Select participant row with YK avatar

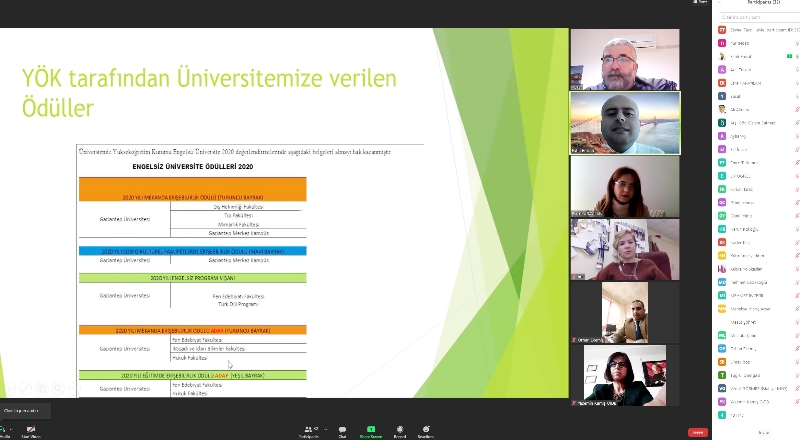coord(759,402)
